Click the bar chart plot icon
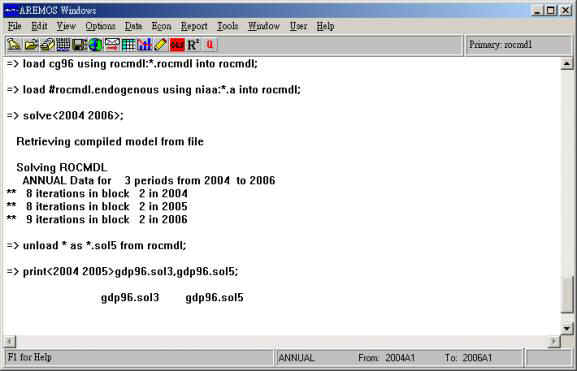577x371 pixels. (x=145, y=45)
